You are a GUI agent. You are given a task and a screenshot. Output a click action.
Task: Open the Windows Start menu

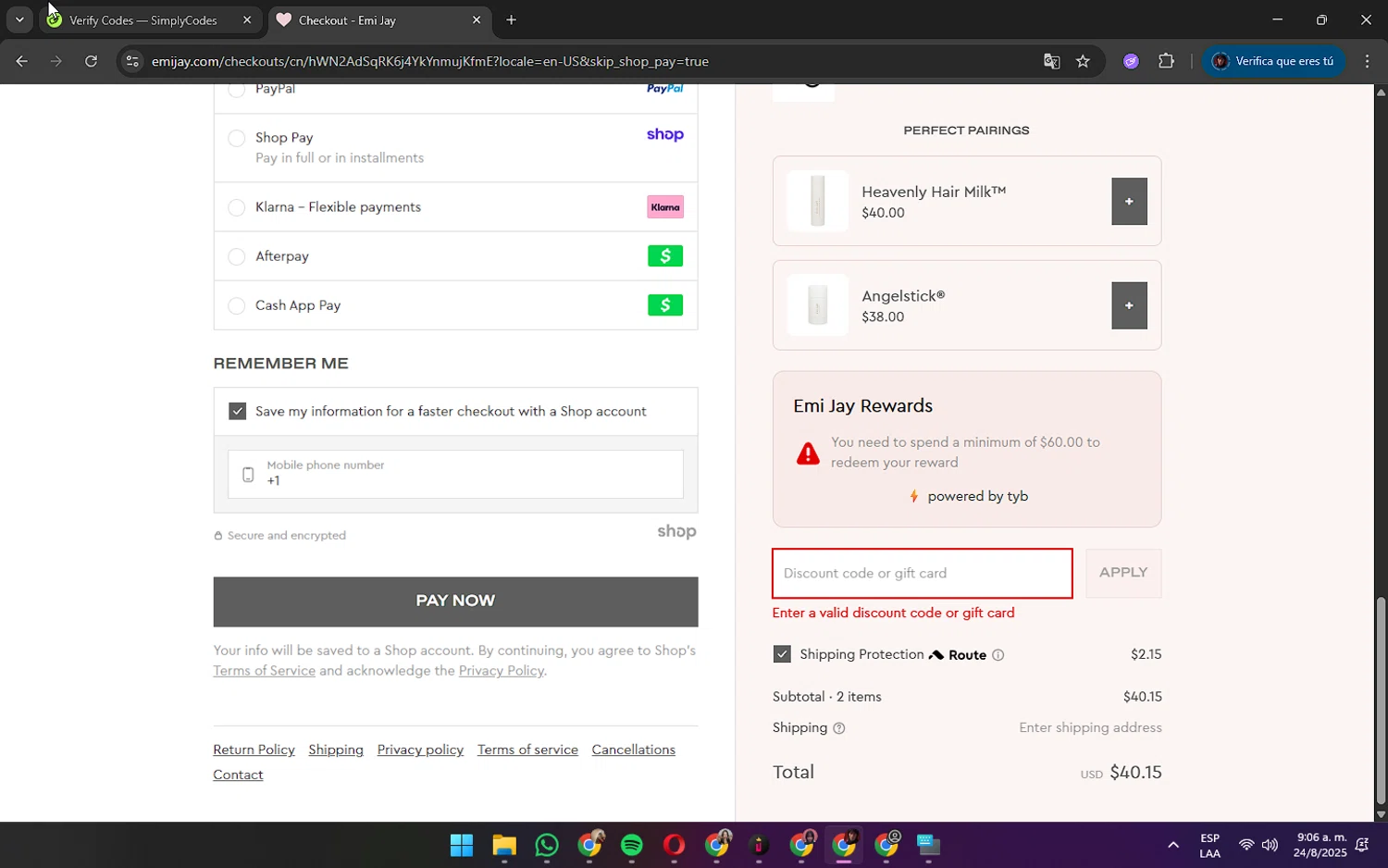(461, 845)
